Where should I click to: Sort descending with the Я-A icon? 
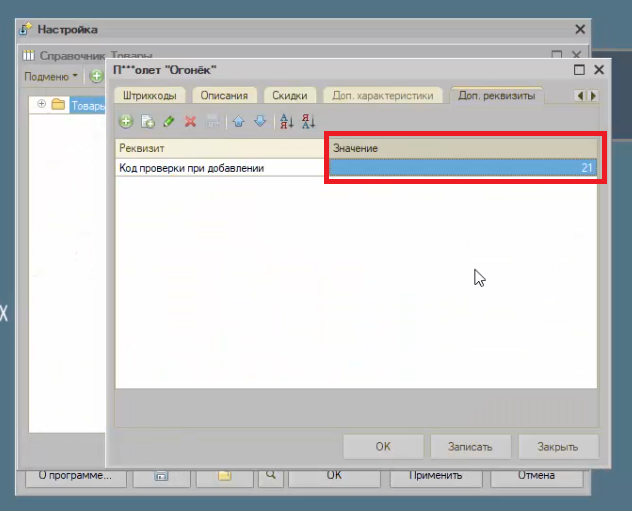coord(308,121)
